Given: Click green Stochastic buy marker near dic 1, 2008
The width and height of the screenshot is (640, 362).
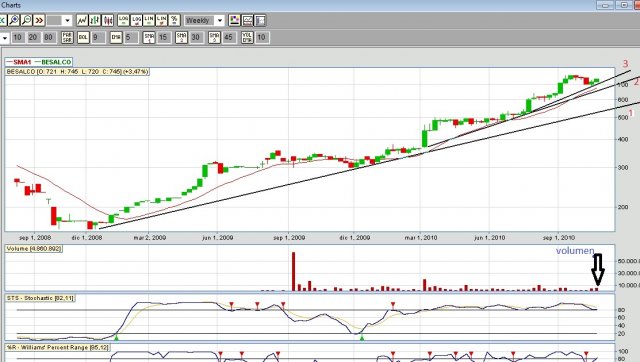Looking at the screenshot, I should coord(116,338).
